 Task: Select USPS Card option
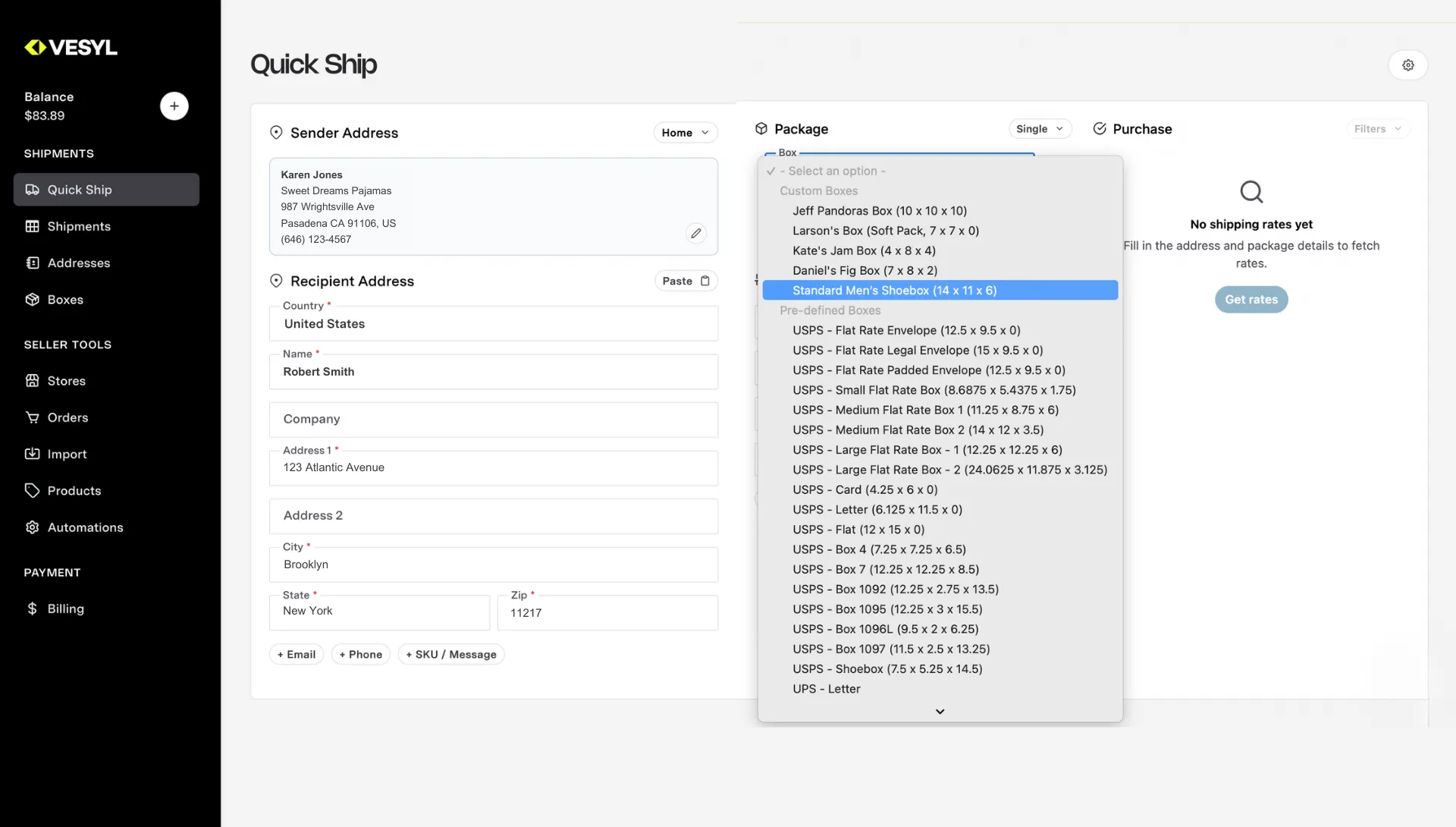(940, 490)
